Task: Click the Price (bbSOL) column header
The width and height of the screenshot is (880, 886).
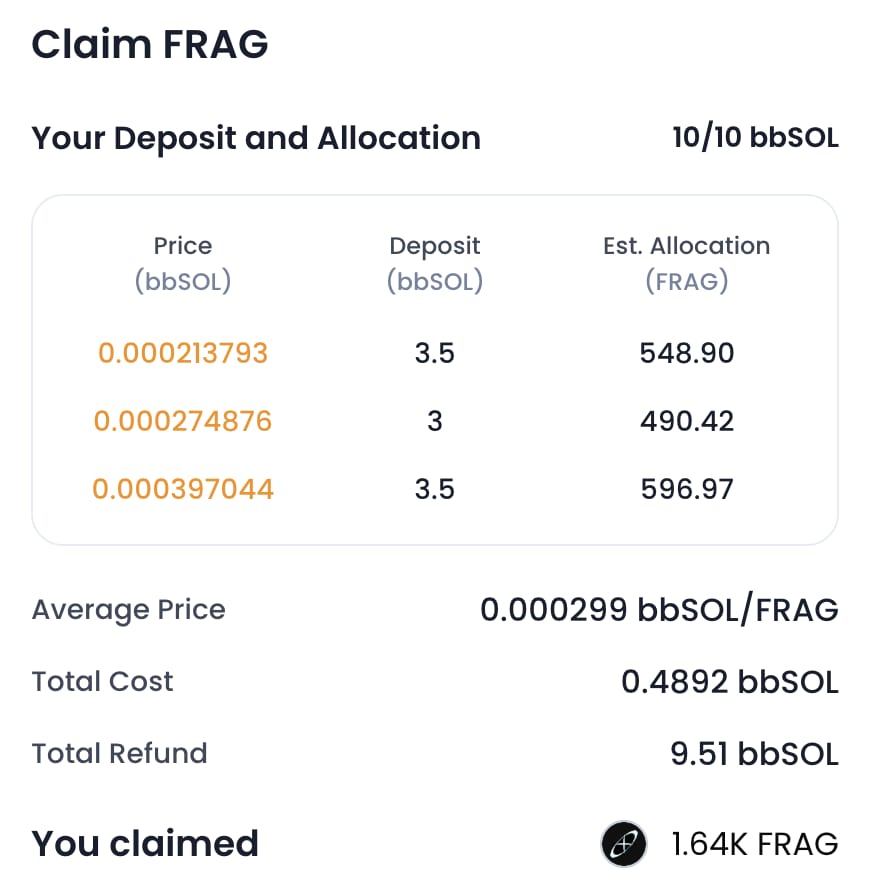Action: 183,263
